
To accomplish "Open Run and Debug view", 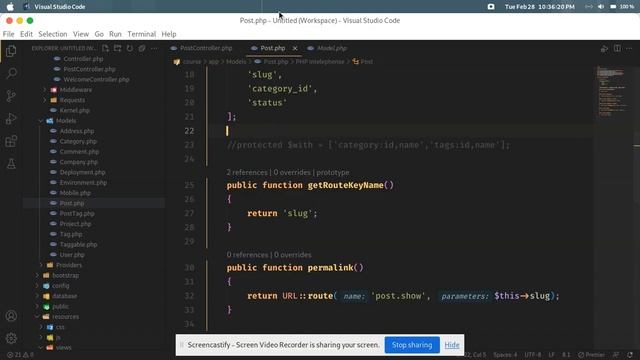I will 11,118.
